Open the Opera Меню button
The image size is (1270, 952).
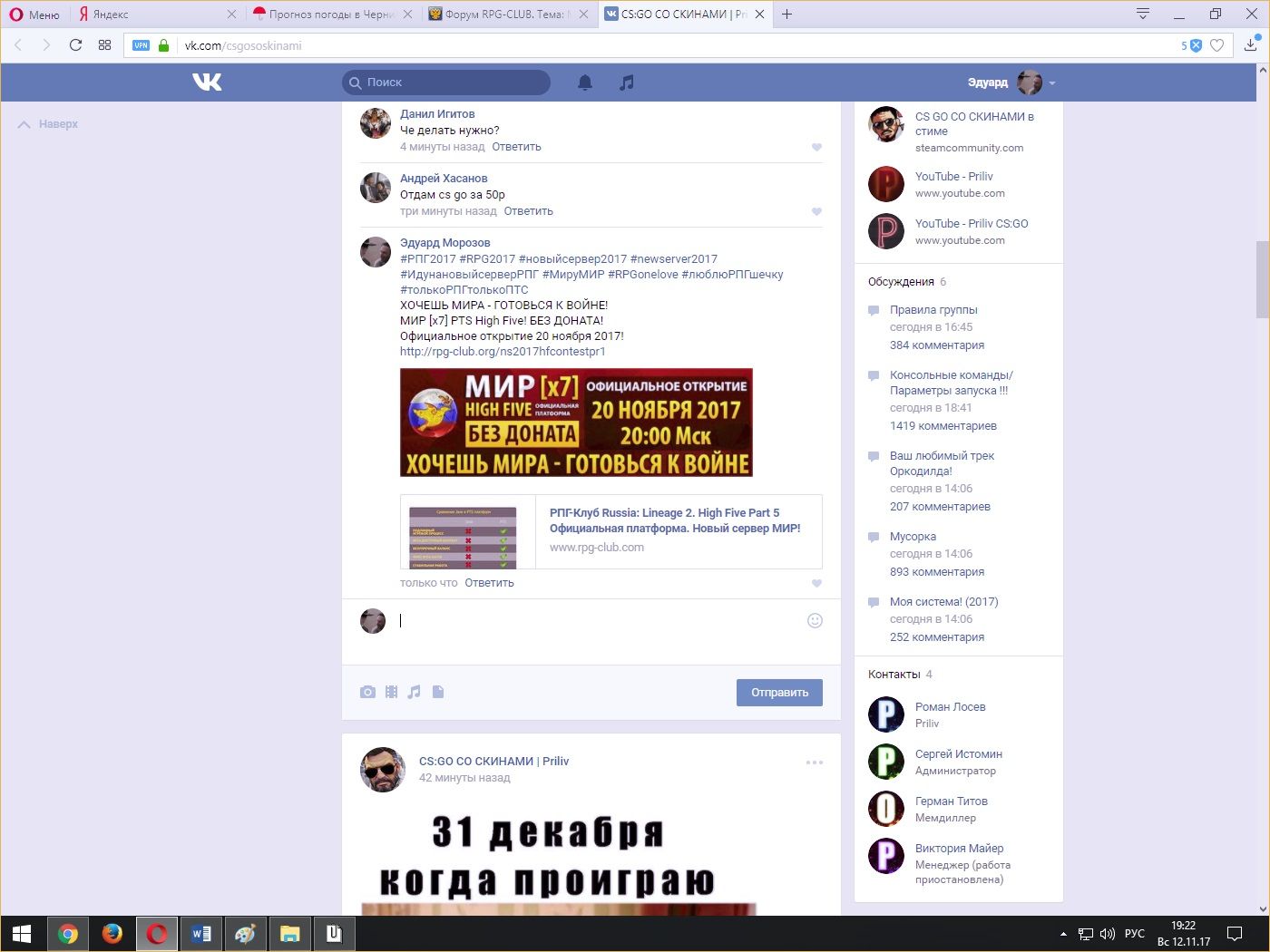click(x=34, y=14)
